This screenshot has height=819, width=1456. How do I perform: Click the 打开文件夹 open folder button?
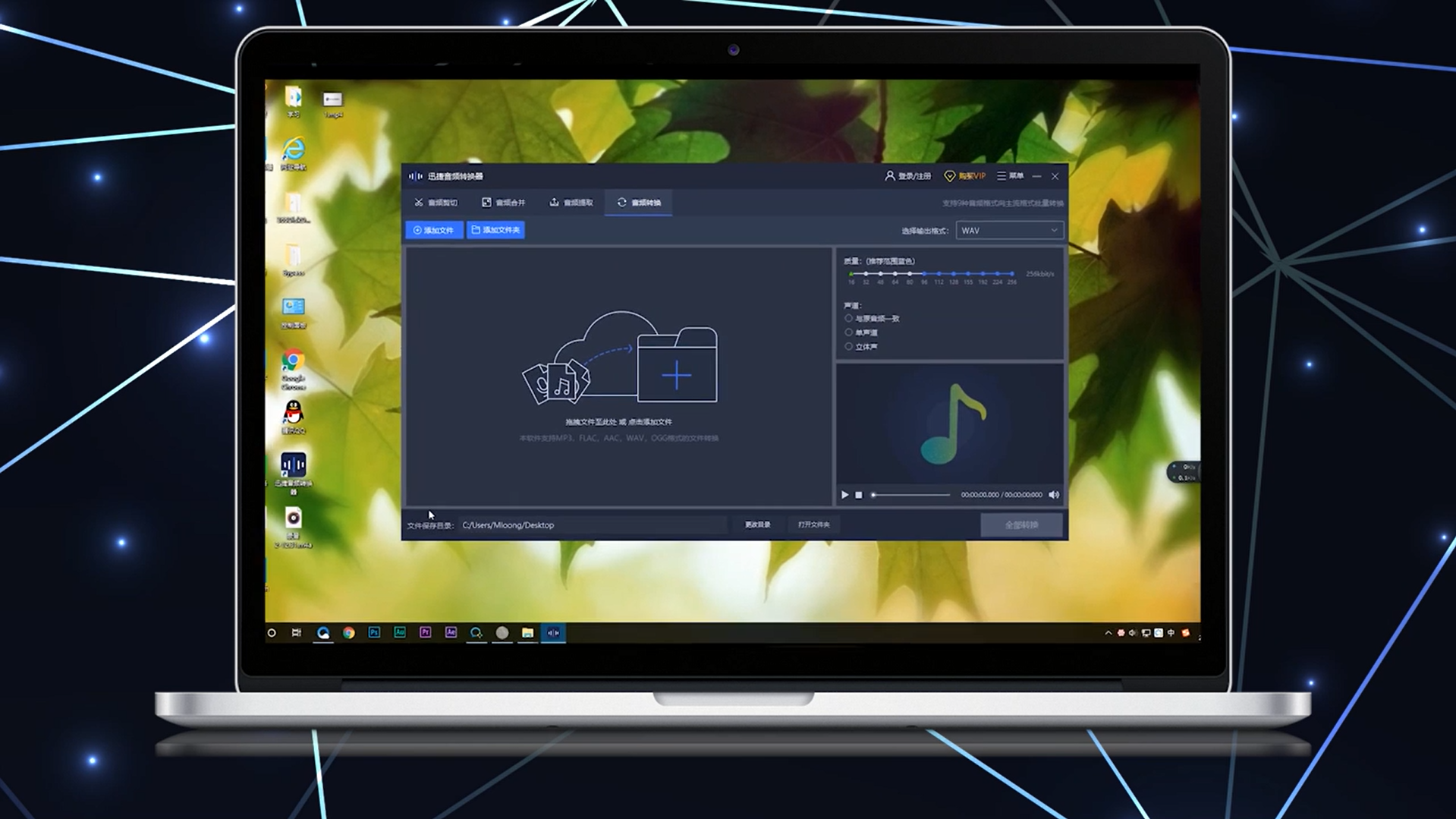click(813, 525)
